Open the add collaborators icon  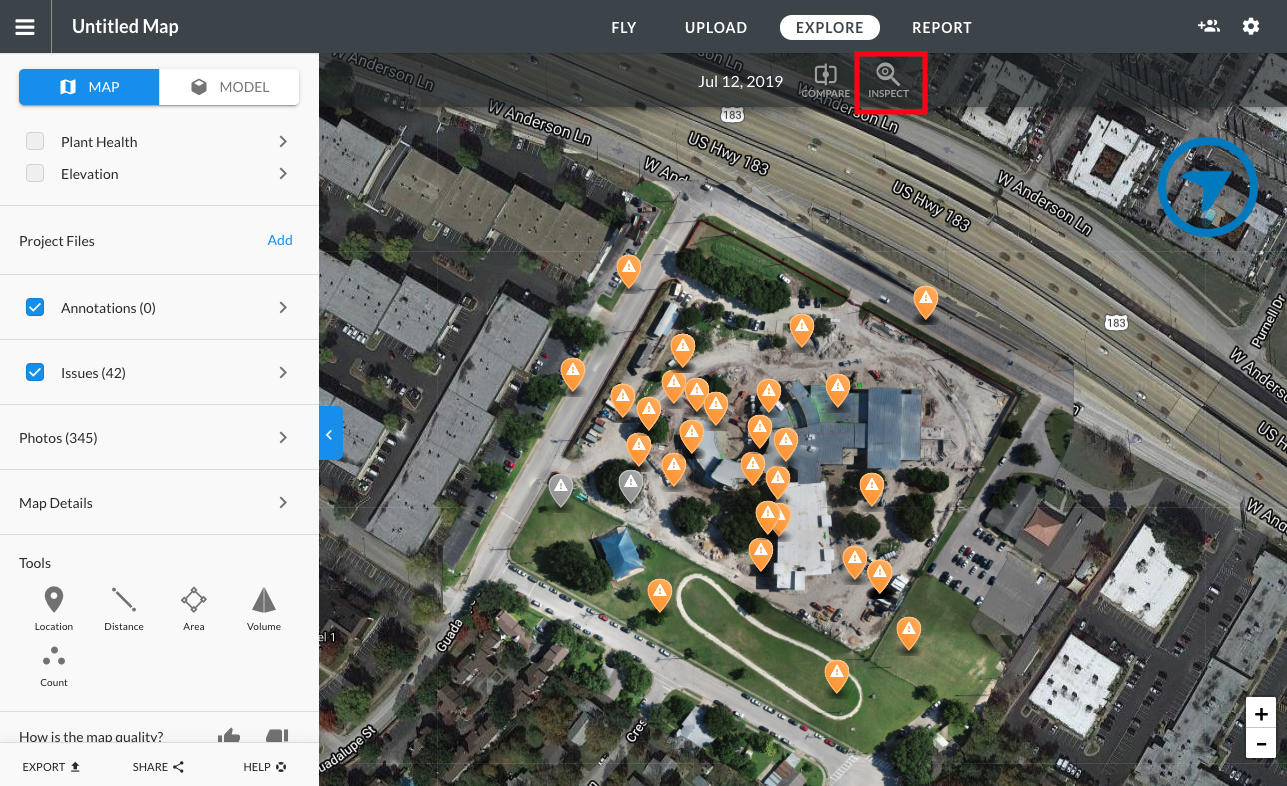[1208, 27]
